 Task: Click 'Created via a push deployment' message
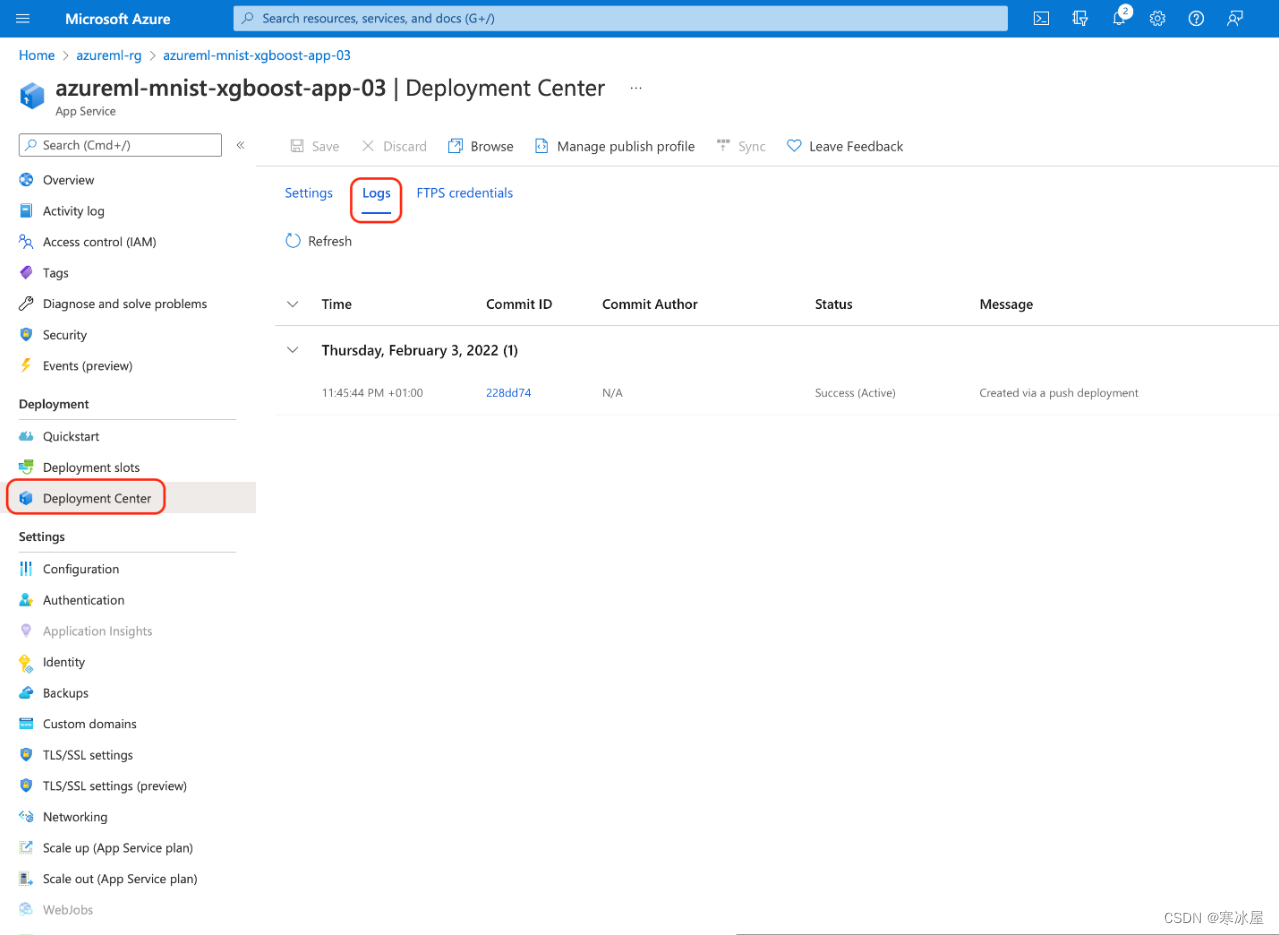pos(1059,393)
